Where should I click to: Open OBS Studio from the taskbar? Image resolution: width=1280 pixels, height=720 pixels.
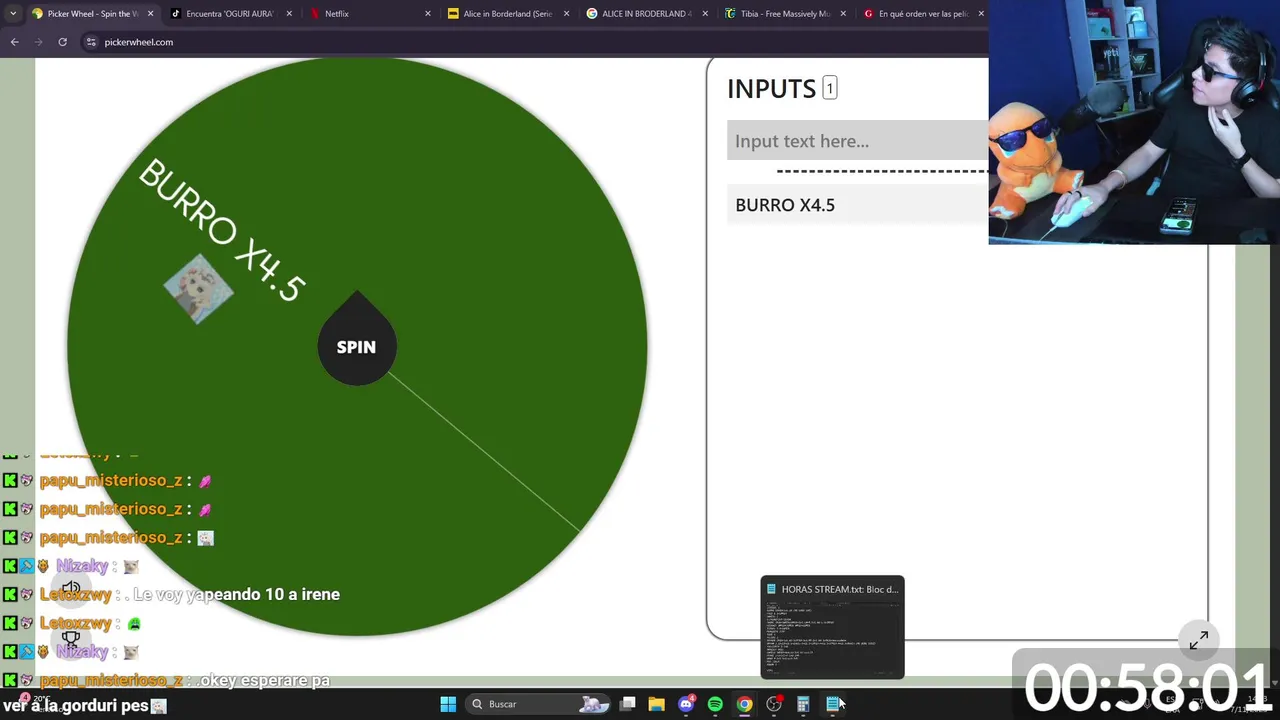tap(774, 704)
